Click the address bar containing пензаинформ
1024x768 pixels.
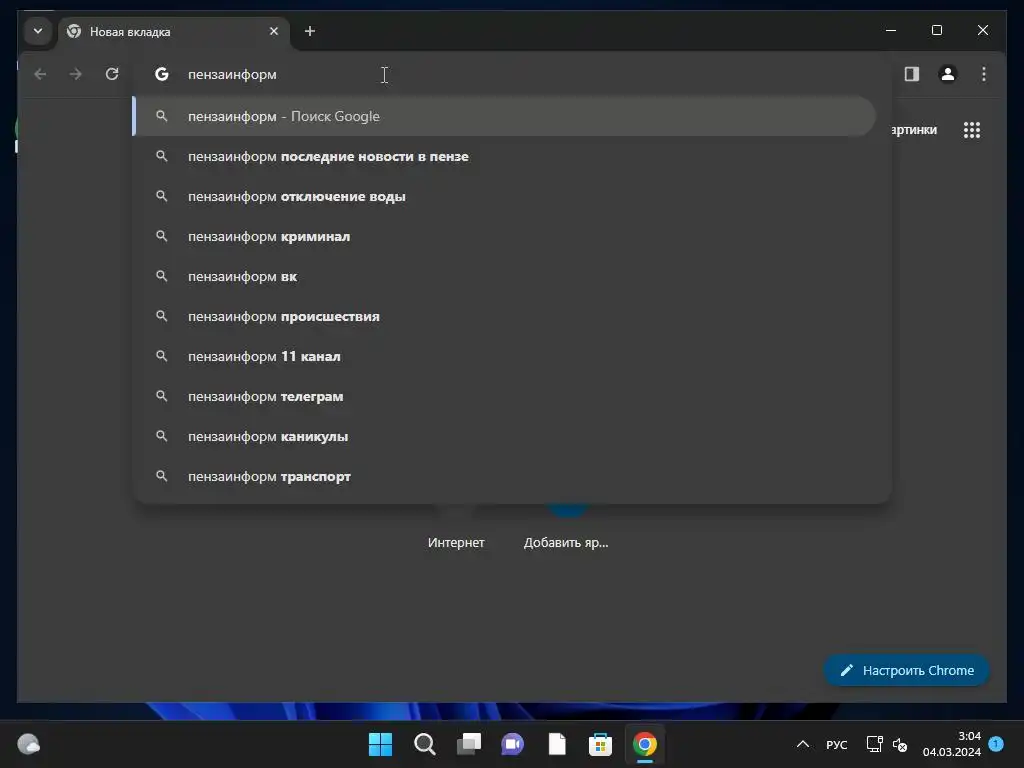513,74
